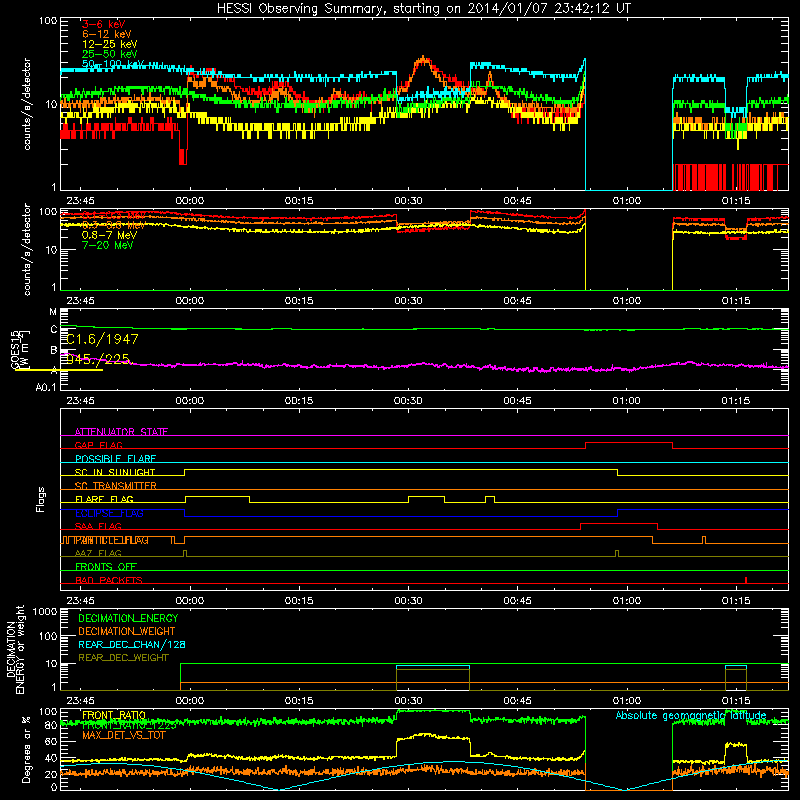Click the raised SAA_FLAG step segment
This screenshot has height=800, width=800.
pos(619,524)
